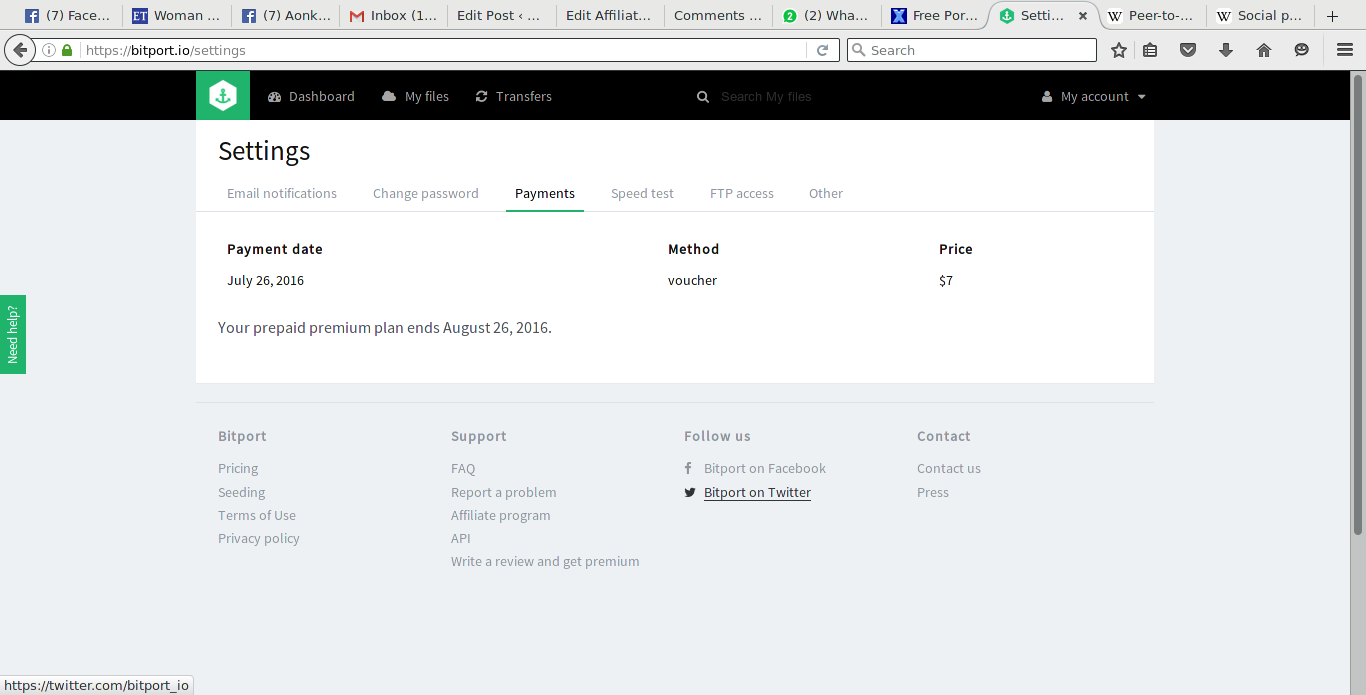Open the browser hamburger menu
This screenshot has height=695, width=1366.
pos(1345,50)
